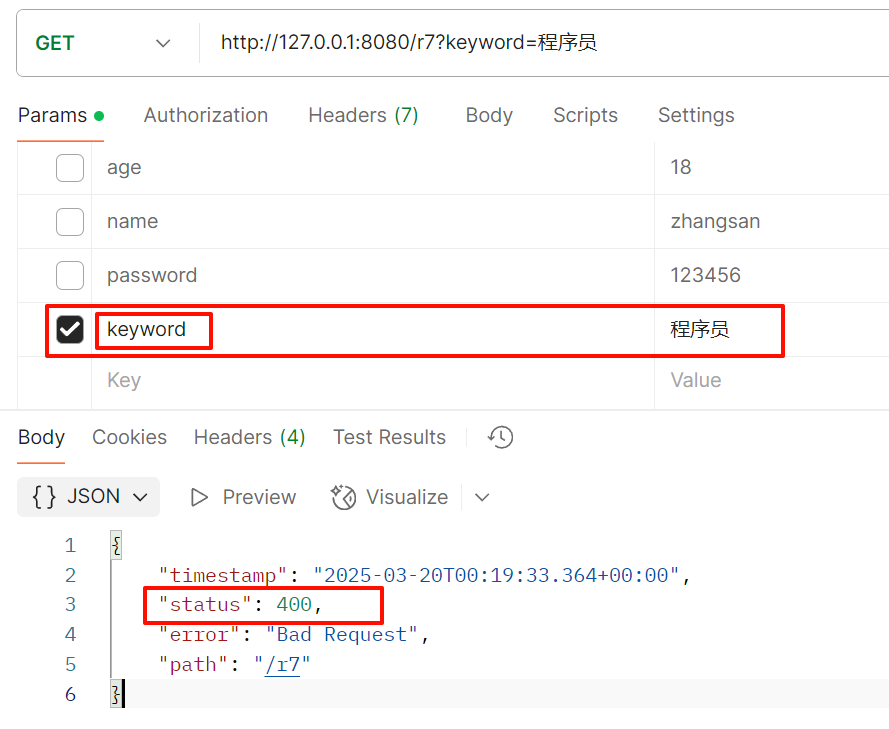Viewport: 889px width, 729px height.
Task: Follow the /r7 path link in response
Action: (x=282, y=664)
